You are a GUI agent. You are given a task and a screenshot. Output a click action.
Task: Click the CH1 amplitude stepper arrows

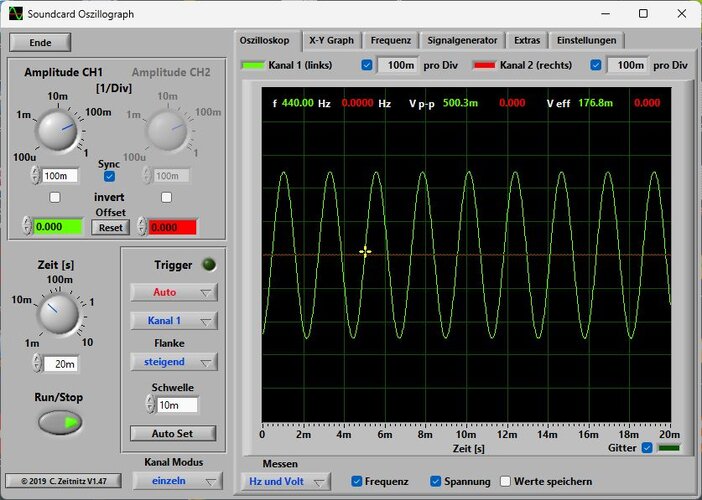point(35,175)
